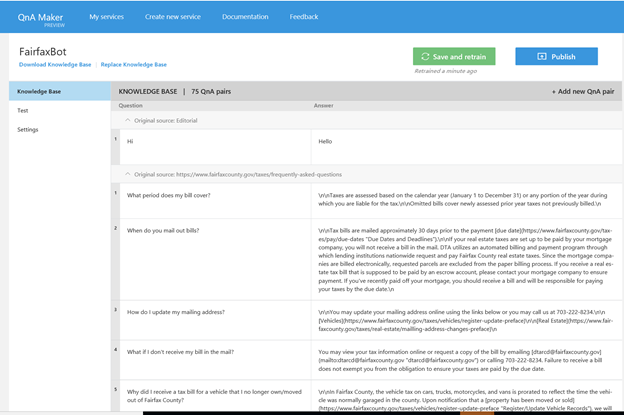Click the QnA Maker logo
The width and height of the screenshot is (624, 415).
[x=41, y=19]
